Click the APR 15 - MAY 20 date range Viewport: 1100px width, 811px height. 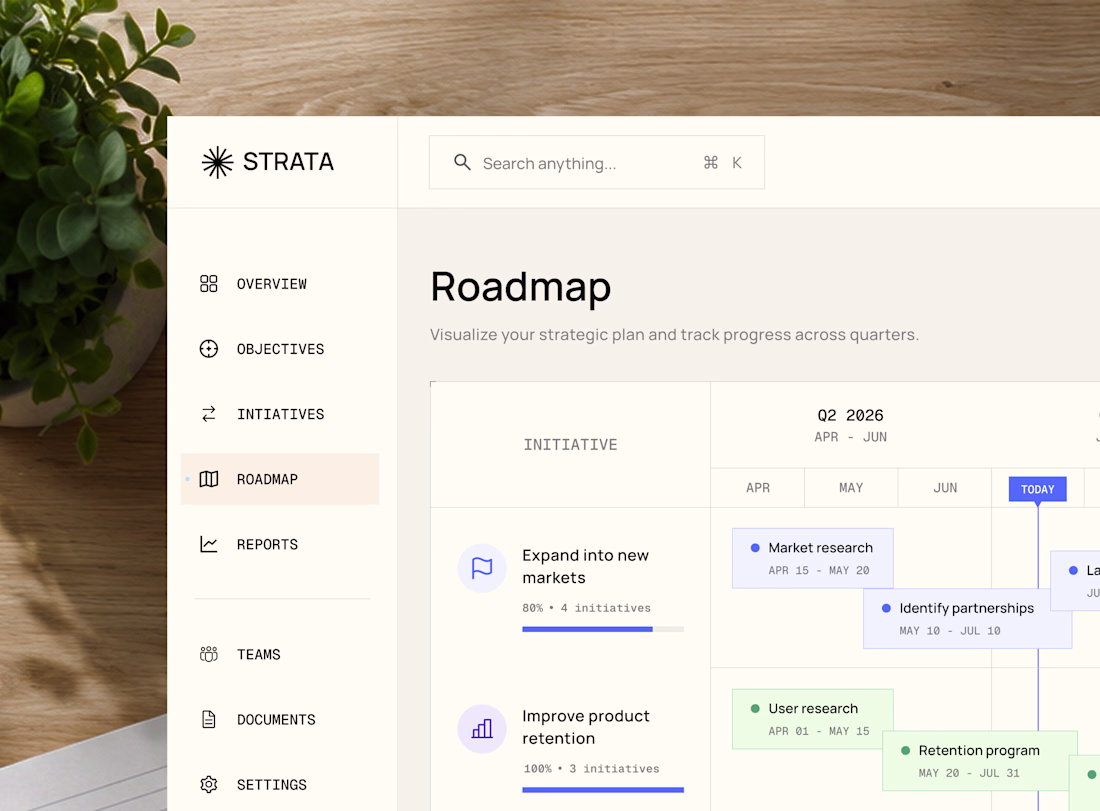pyautogui.click(x=819, y=570)
